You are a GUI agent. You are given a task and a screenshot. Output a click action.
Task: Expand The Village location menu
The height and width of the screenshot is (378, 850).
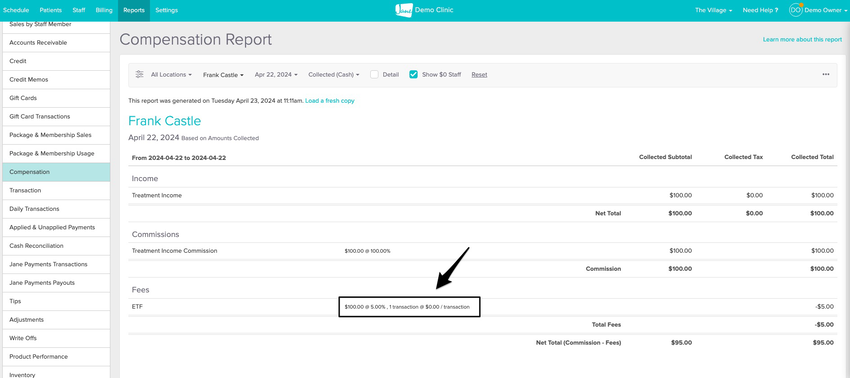(x=713, y=10)
